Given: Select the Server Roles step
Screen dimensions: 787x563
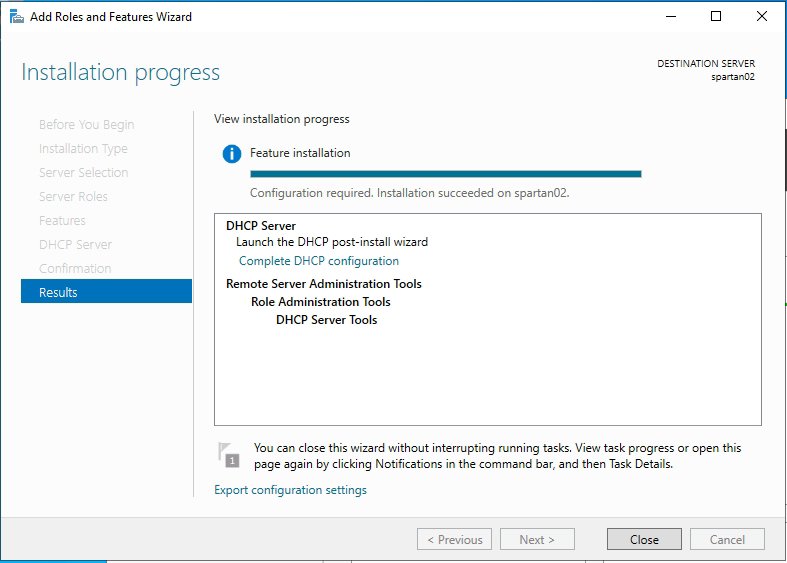Looking at the screenshot, I should click(x=73, y=197).
